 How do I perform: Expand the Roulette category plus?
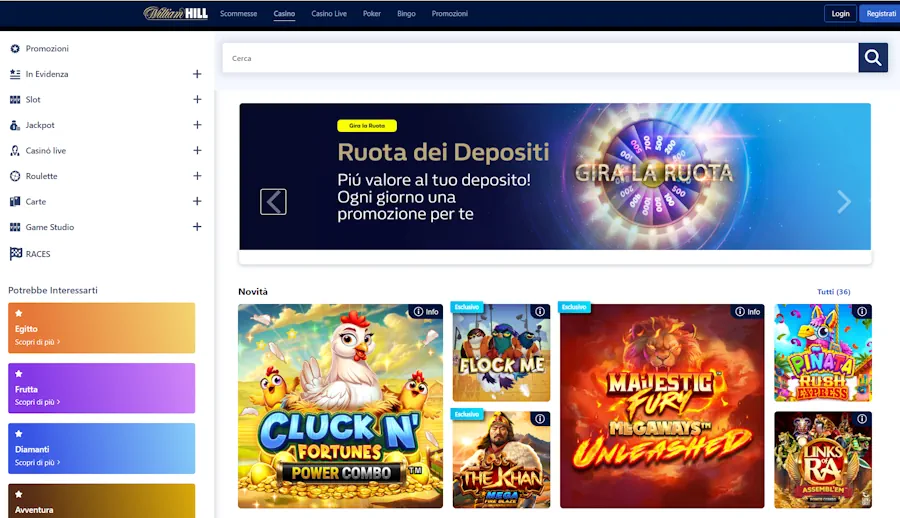197,176
